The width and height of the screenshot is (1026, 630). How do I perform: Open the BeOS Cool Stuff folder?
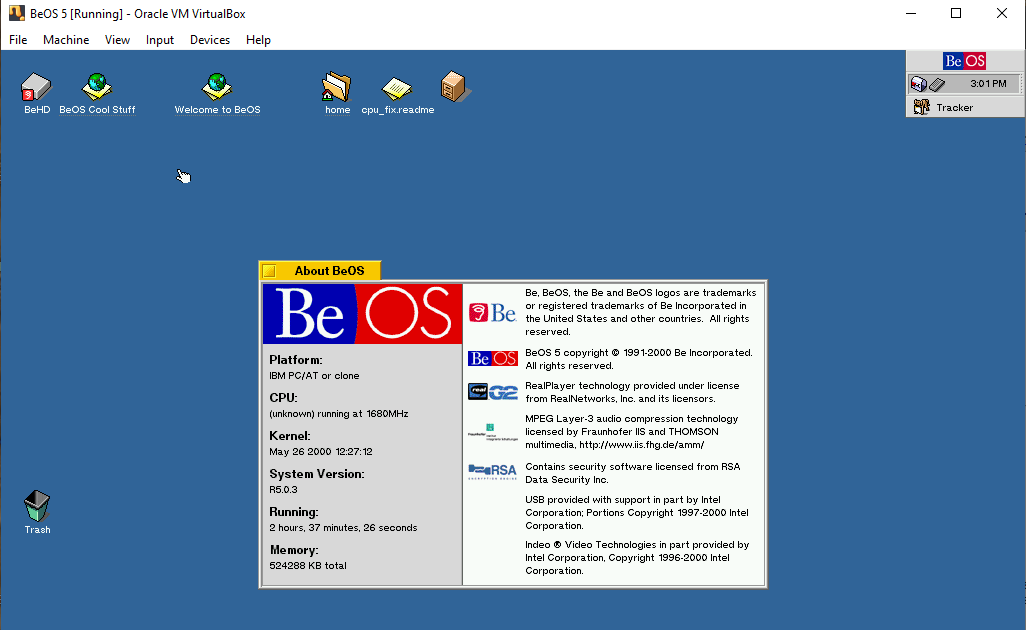(96, 88)
